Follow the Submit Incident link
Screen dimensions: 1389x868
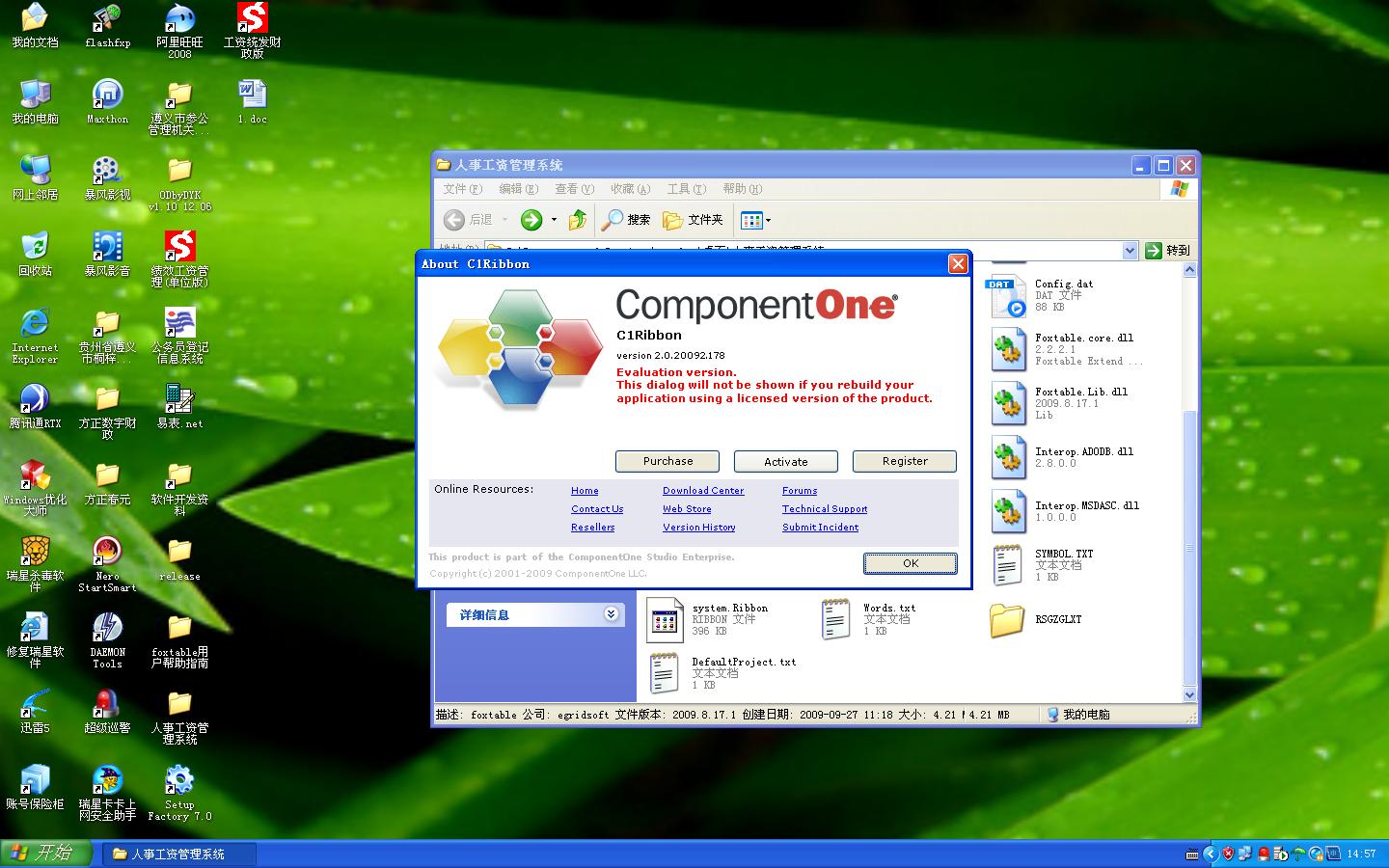820,528
